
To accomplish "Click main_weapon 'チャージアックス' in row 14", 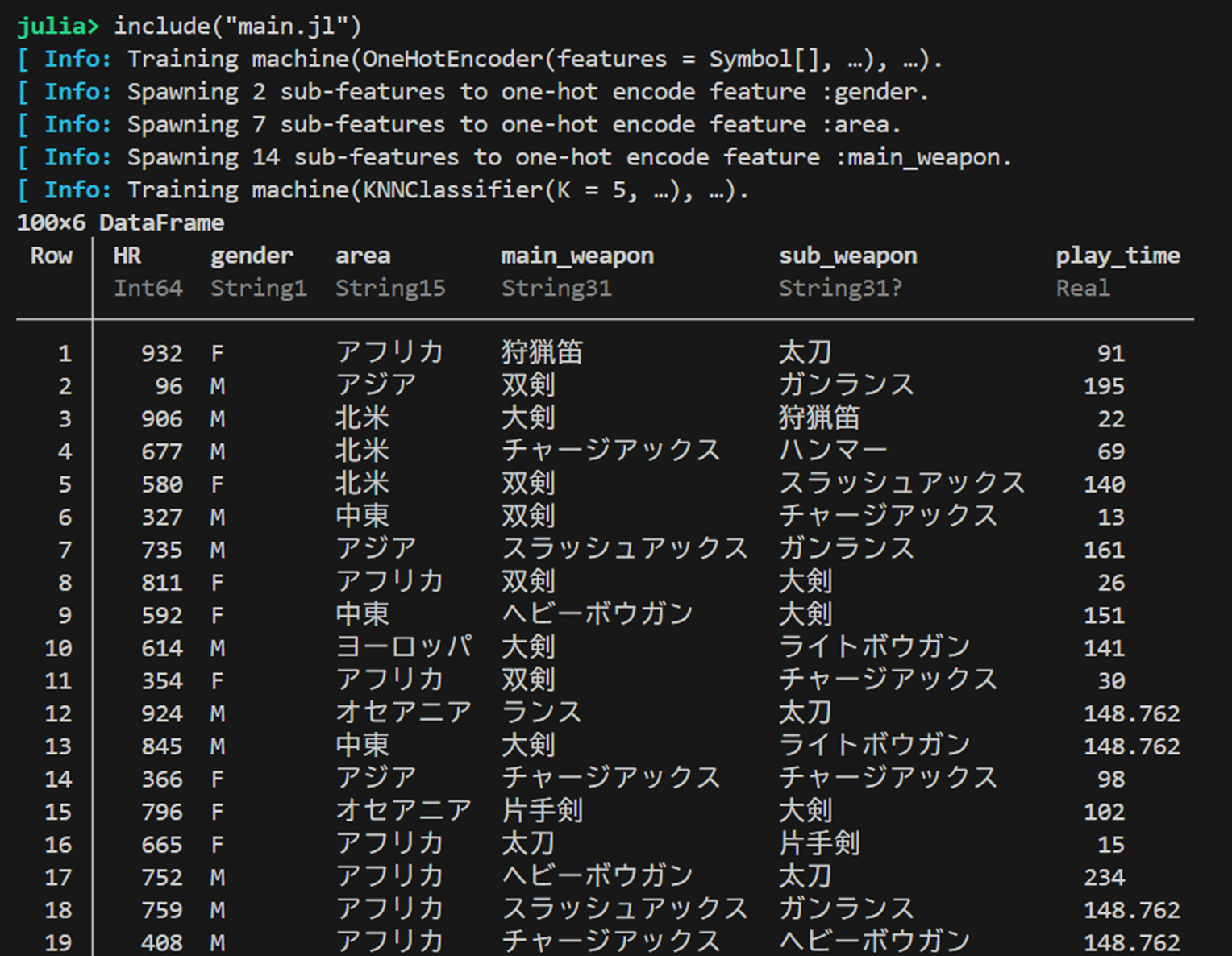I will pos(611,778).
